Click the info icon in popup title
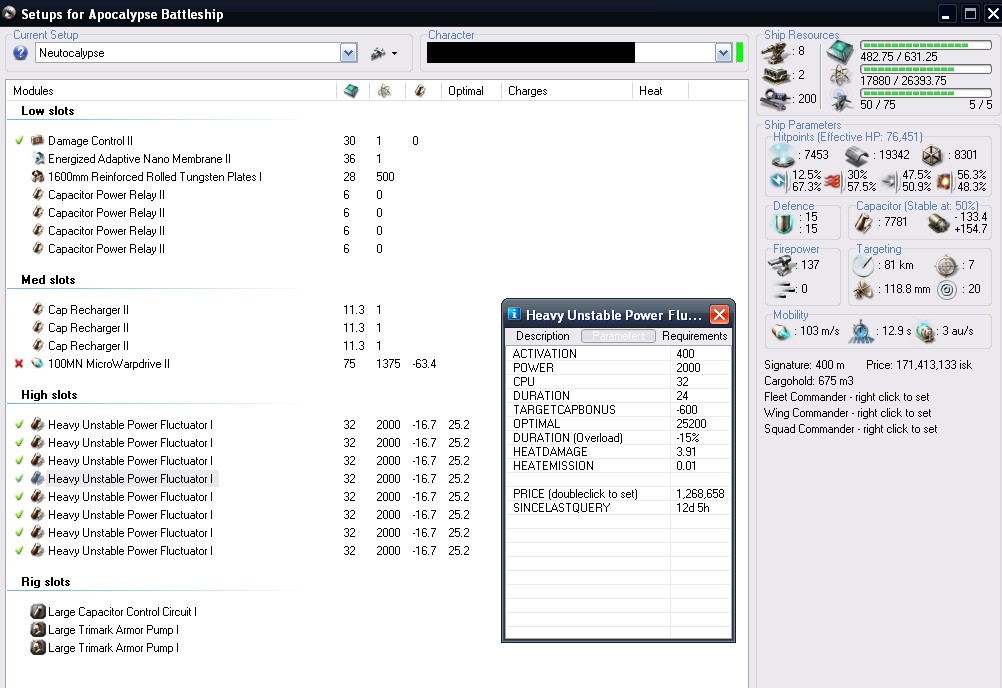 (x=514, y=314)
